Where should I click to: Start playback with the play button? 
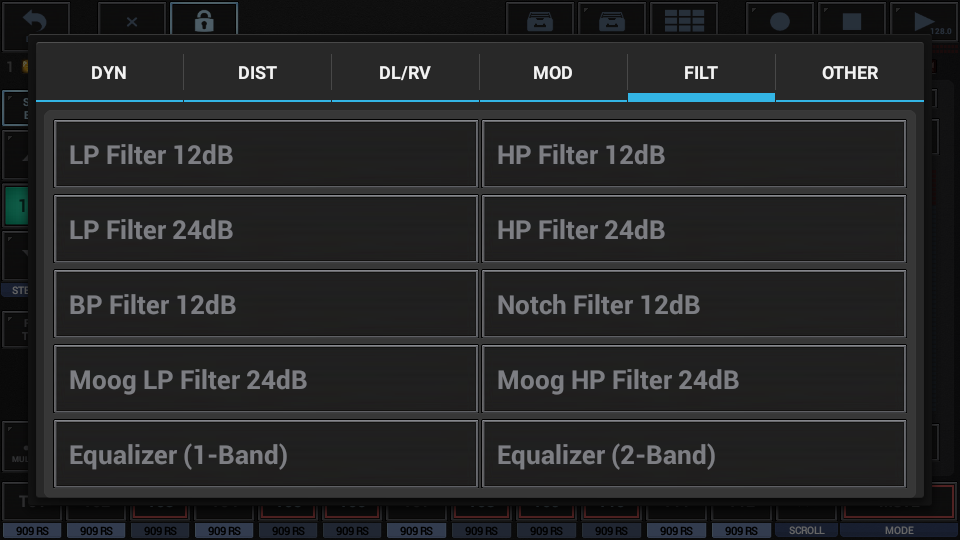924,22
